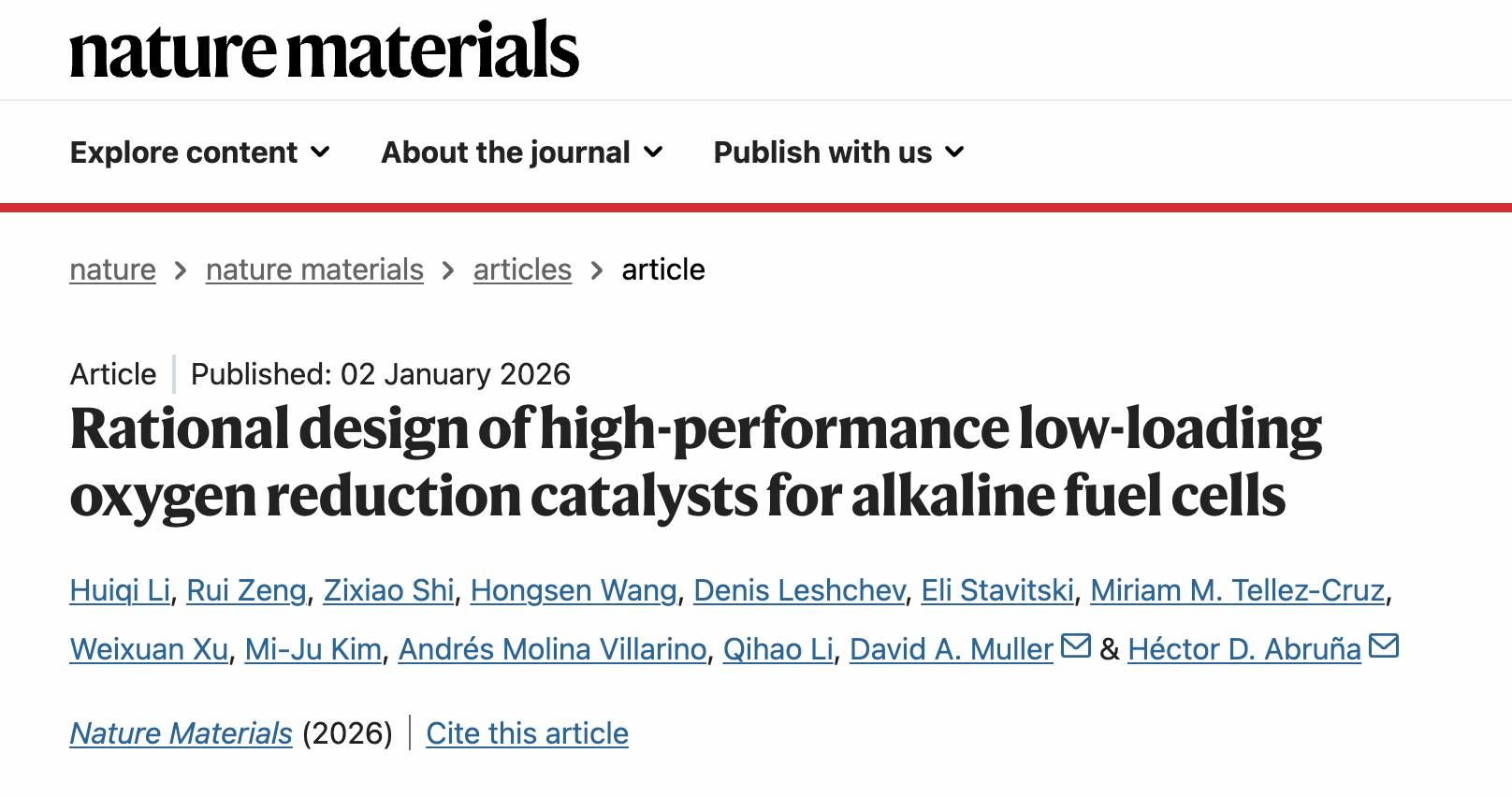Click the email envelope icon beside David A. Muller
1512x797 pixels.
pyautogui.click(x=1076, y=646)
